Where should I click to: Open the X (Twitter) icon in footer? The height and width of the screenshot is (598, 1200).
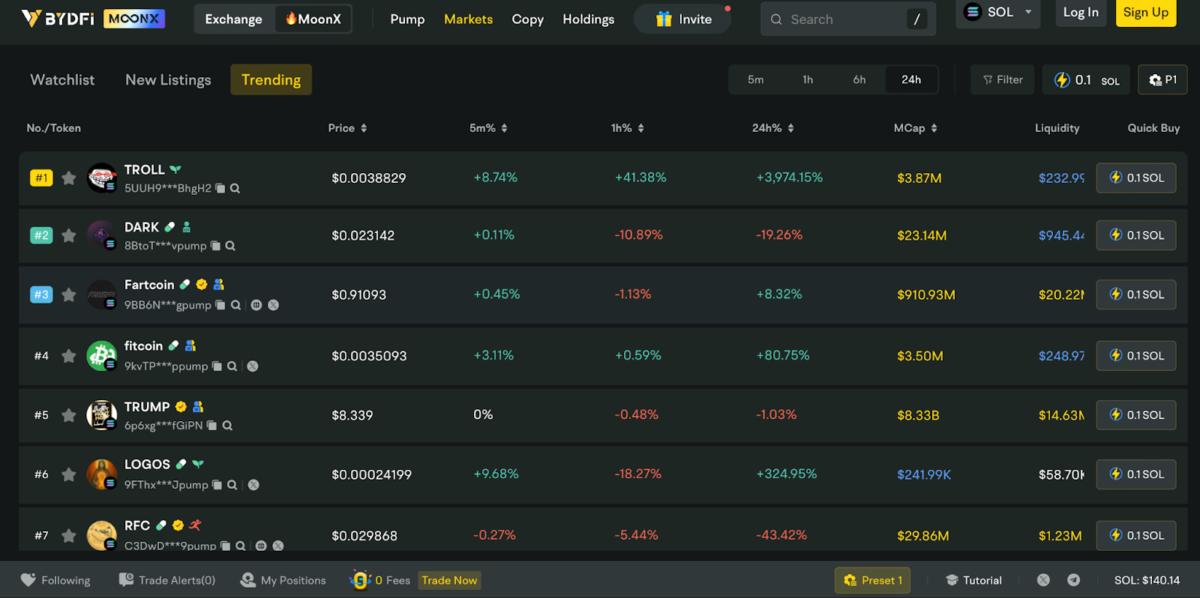pos(1043,580)
